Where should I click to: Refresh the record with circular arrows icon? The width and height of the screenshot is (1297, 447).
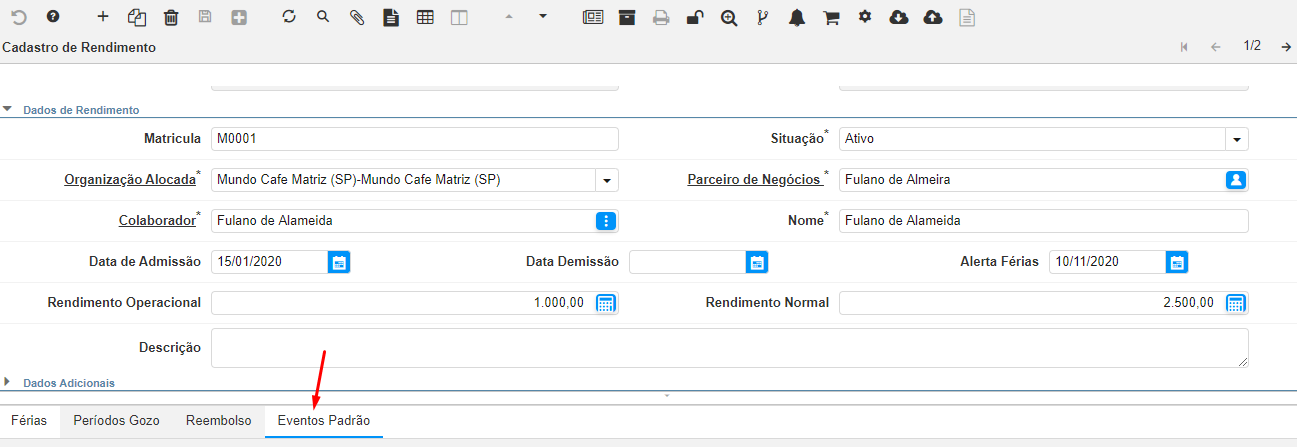click(x=289, y=17)
